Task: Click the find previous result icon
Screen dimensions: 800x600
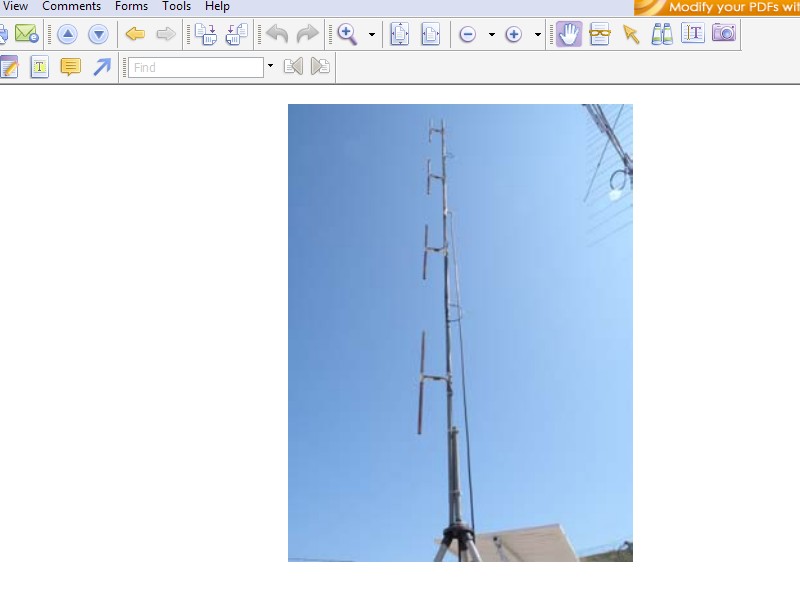Action: pos(293,66)
